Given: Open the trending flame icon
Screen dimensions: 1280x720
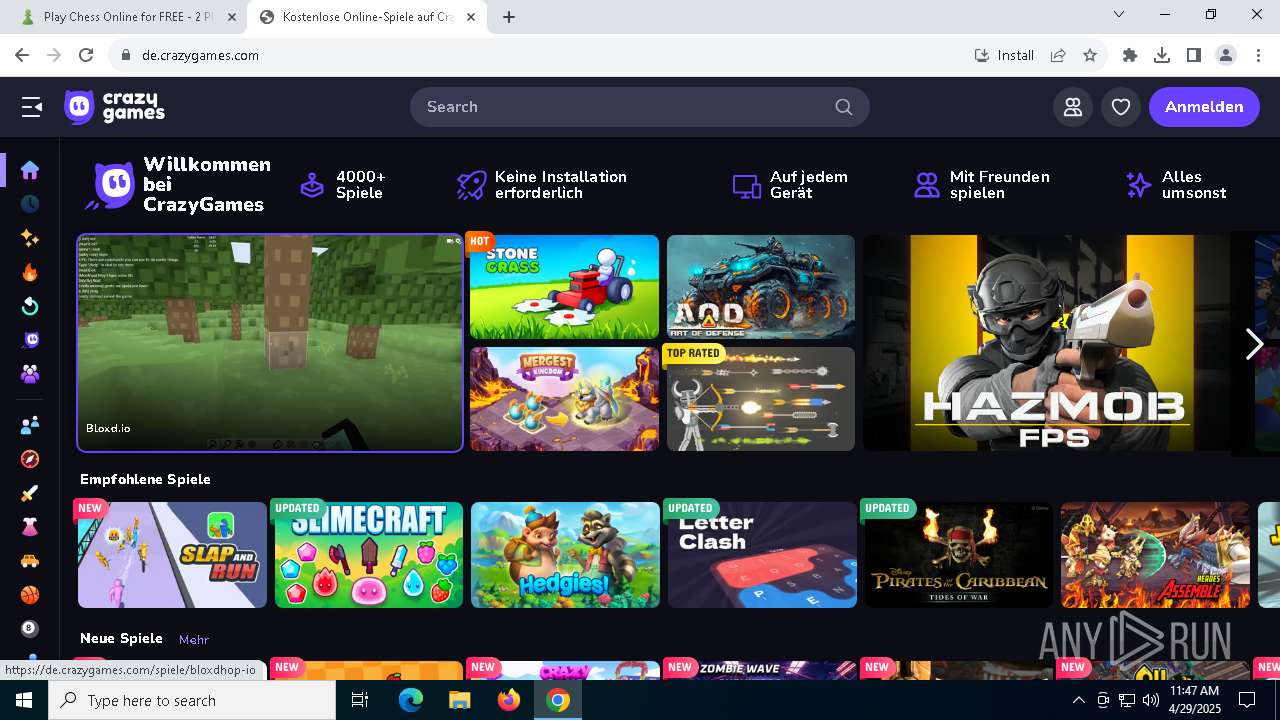Looking at the screenshot, I should coord(30,272).
